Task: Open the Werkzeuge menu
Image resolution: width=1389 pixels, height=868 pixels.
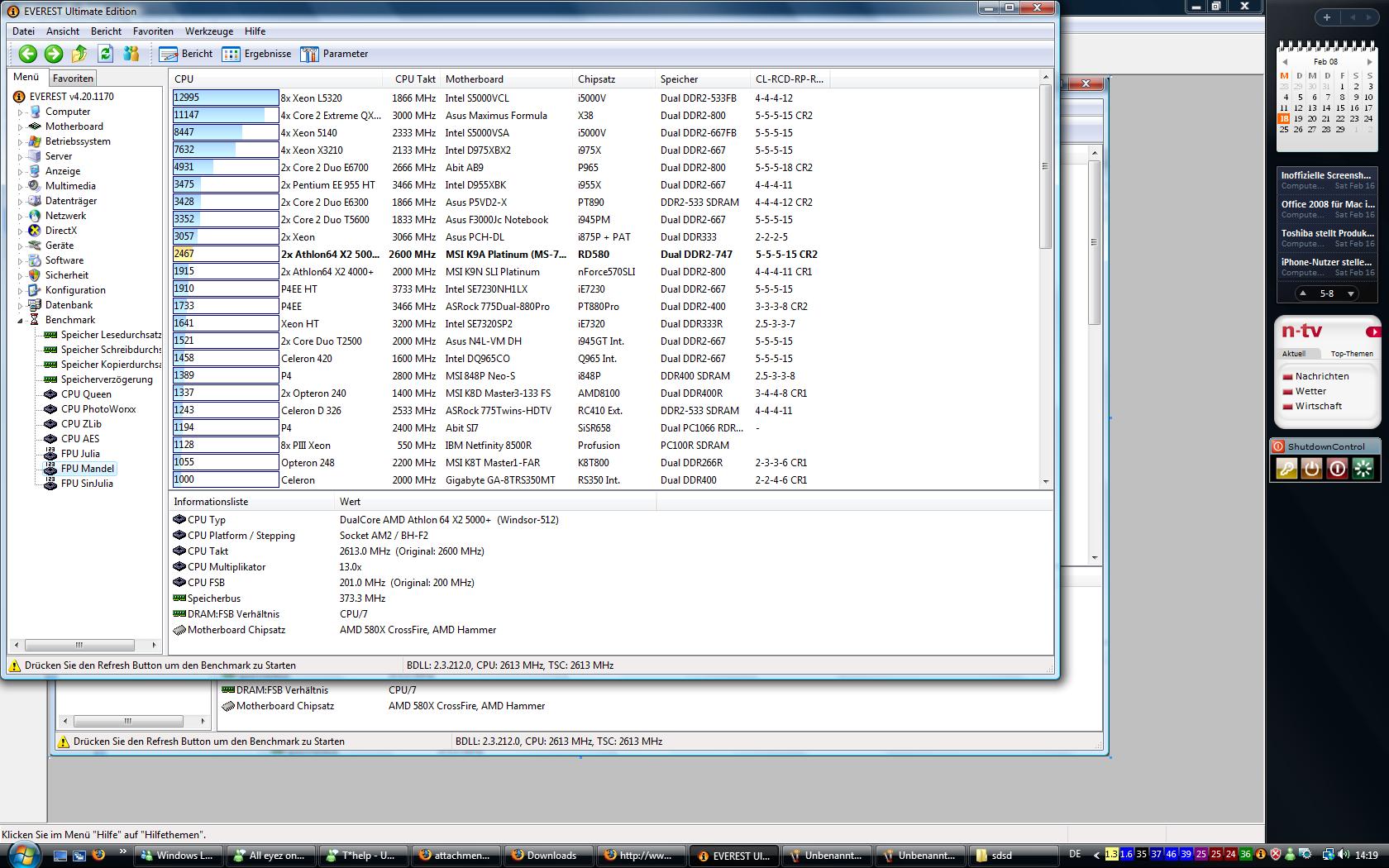Action: tap(209, 31)
